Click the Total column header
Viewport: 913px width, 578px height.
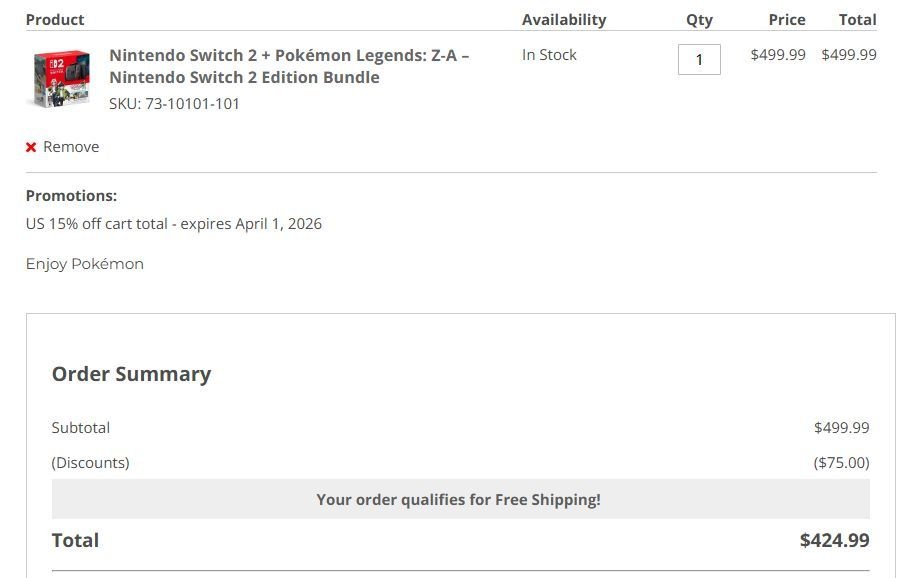857,19
